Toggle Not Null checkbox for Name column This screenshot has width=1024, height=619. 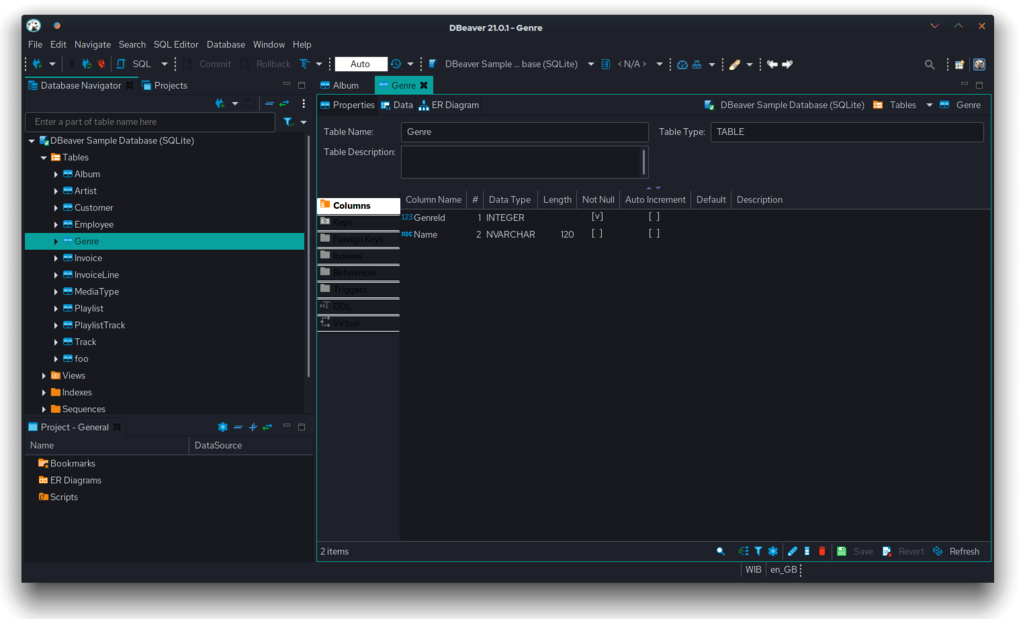(x=597, y=234)
